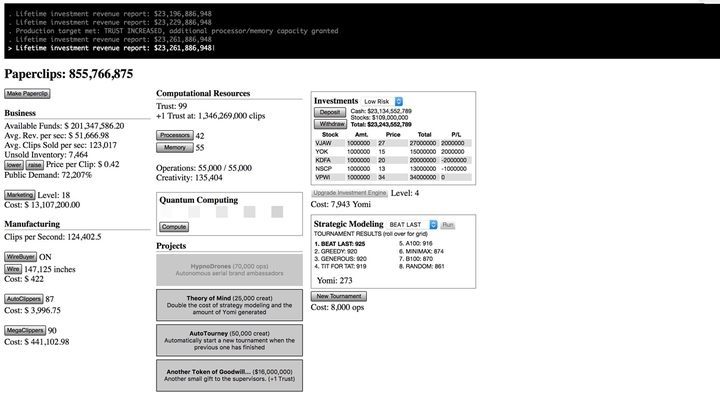Buy more Wire

coord(13,269)
